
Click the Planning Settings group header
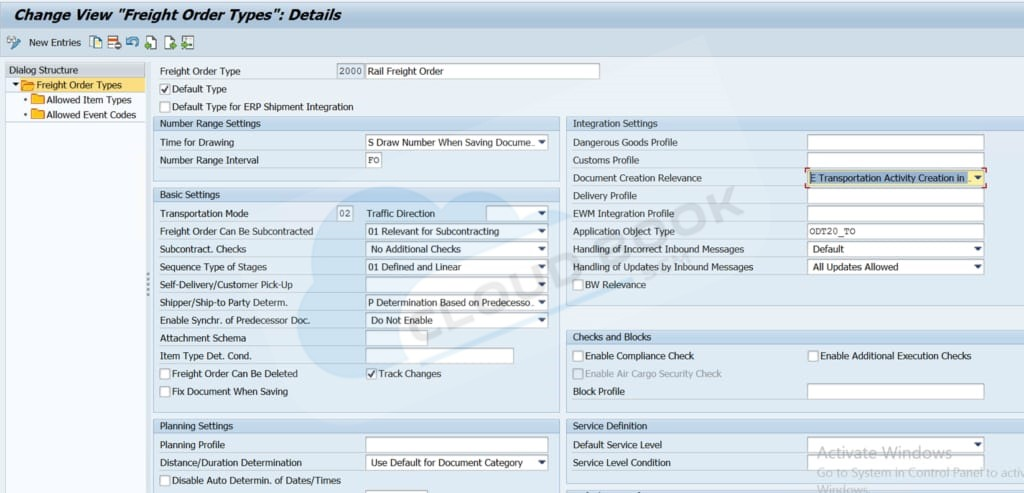[356, 426]
